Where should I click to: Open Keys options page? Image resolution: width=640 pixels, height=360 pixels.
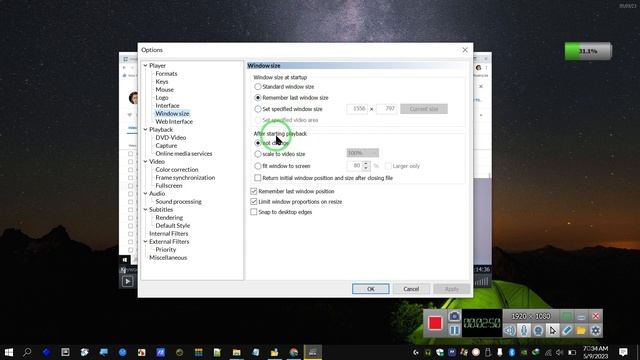pos(162,82)
